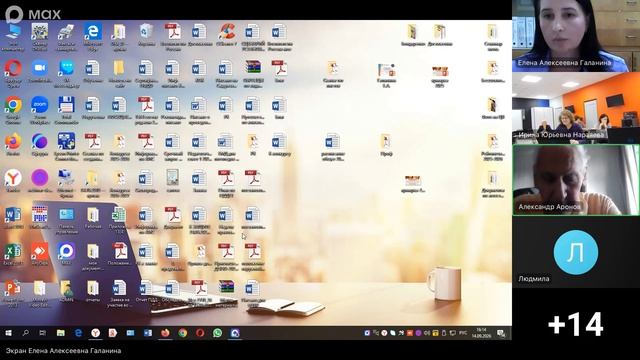Open the Firefox desktop shortcut
This screenshot has height=360, width=640.
coord(13,145)
